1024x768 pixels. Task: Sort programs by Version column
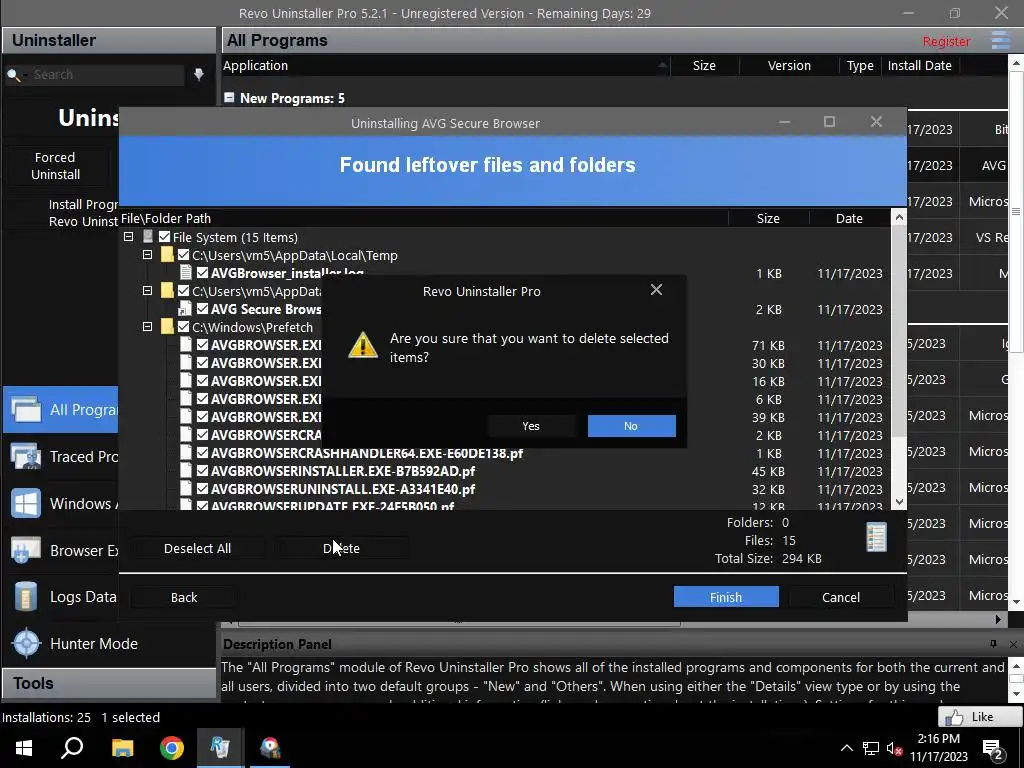(x=789, y=65)
